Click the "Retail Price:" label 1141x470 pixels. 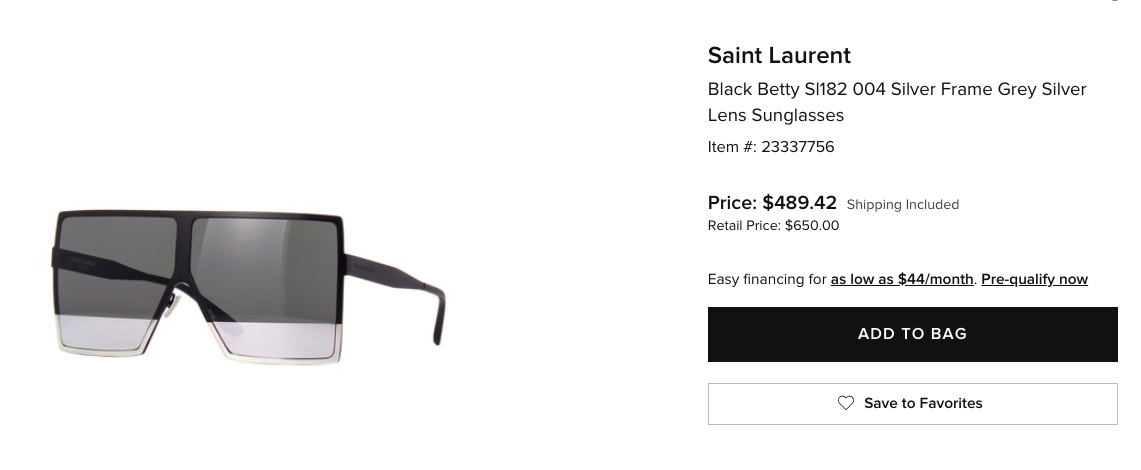[744, 226]
